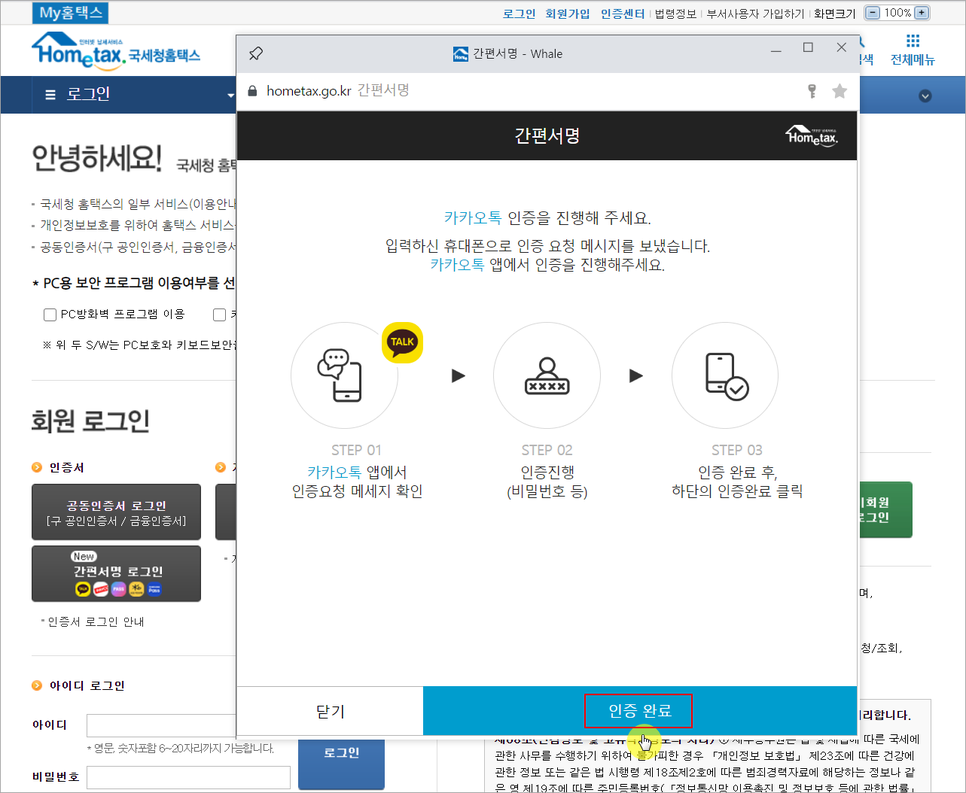Increase screen size with plus button
The width and height of the screenshot is (966, 793).
tap(922, 13)
